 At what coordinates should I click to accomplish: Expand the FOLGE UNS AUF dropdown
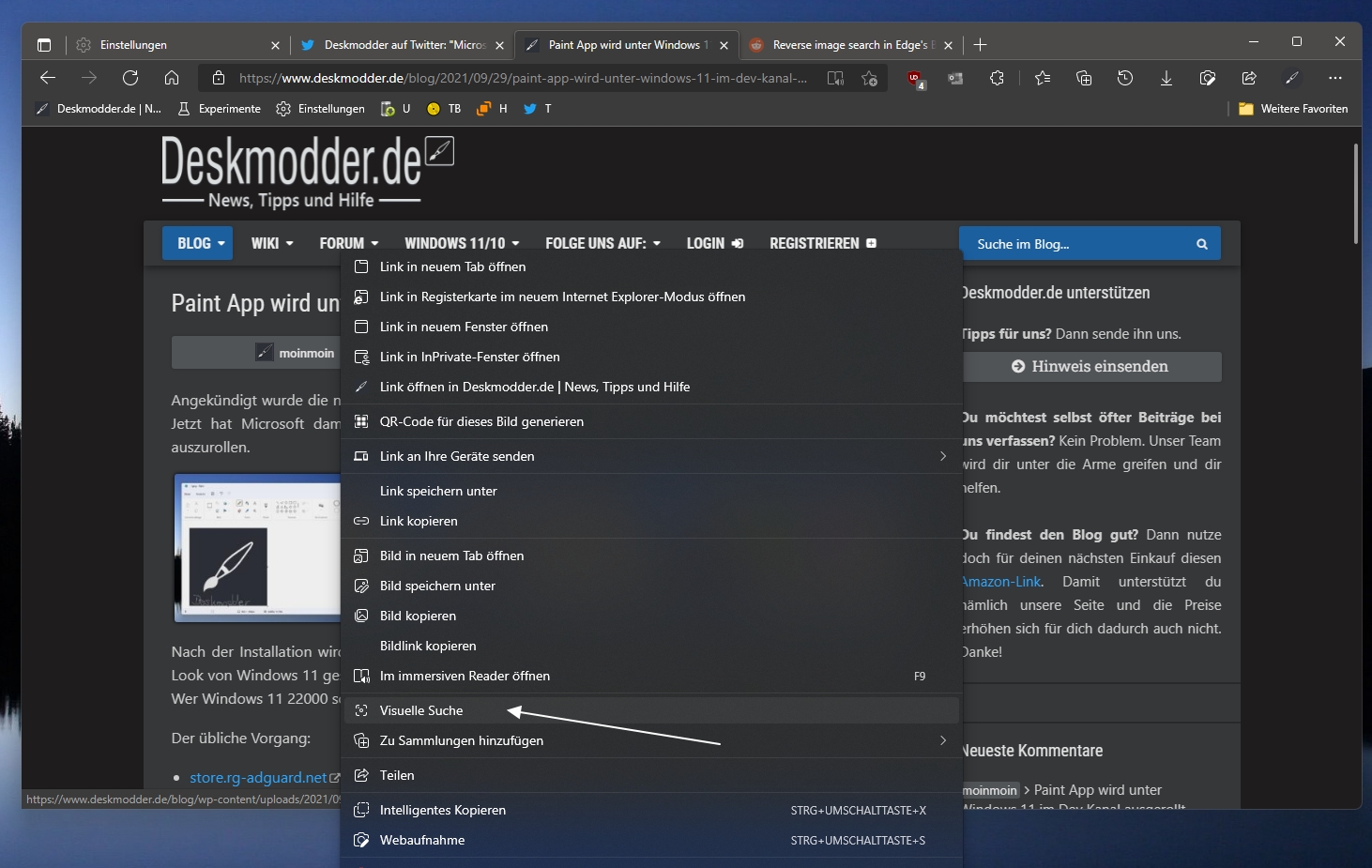(x=602, y=243)
